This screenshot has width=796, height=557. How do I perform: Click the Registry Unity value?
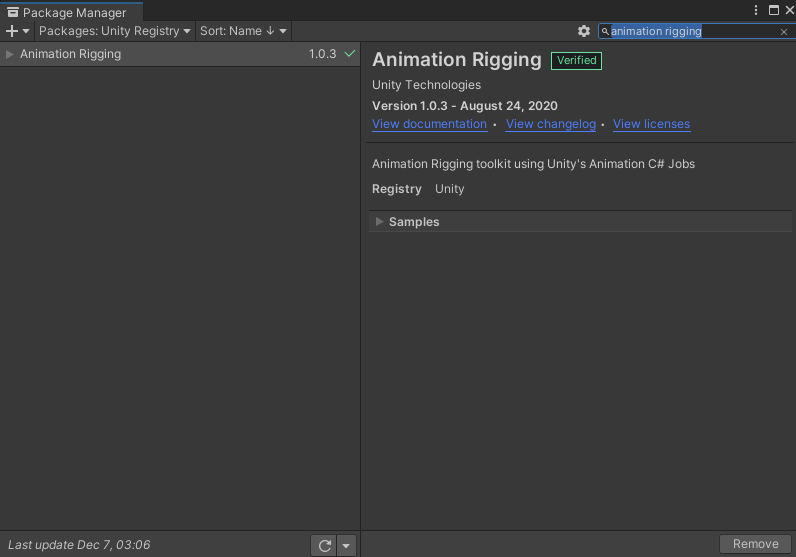pyautogui.click(x=449, y=189)
